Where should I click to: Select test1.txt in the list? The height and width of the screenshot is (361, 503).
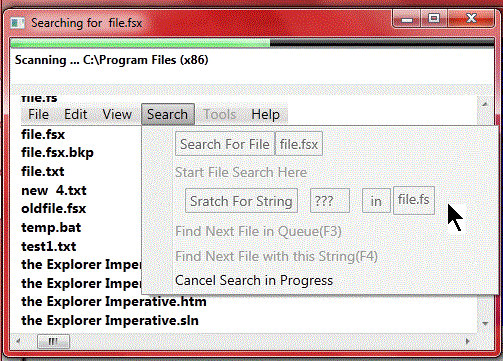pyautogui.click(x=49, y=246)
